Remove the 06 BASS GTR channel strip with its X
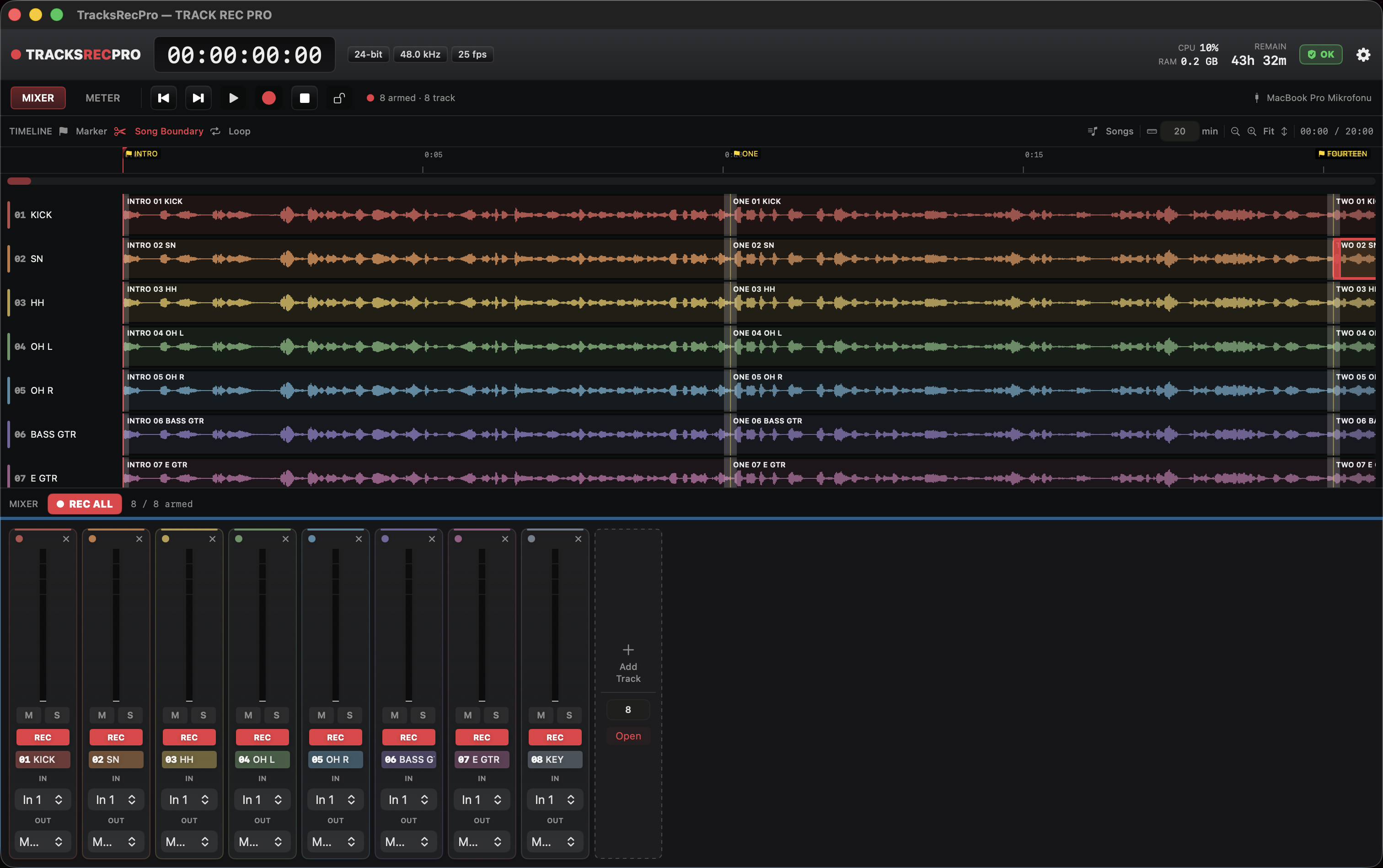 [x=432, y=539]
